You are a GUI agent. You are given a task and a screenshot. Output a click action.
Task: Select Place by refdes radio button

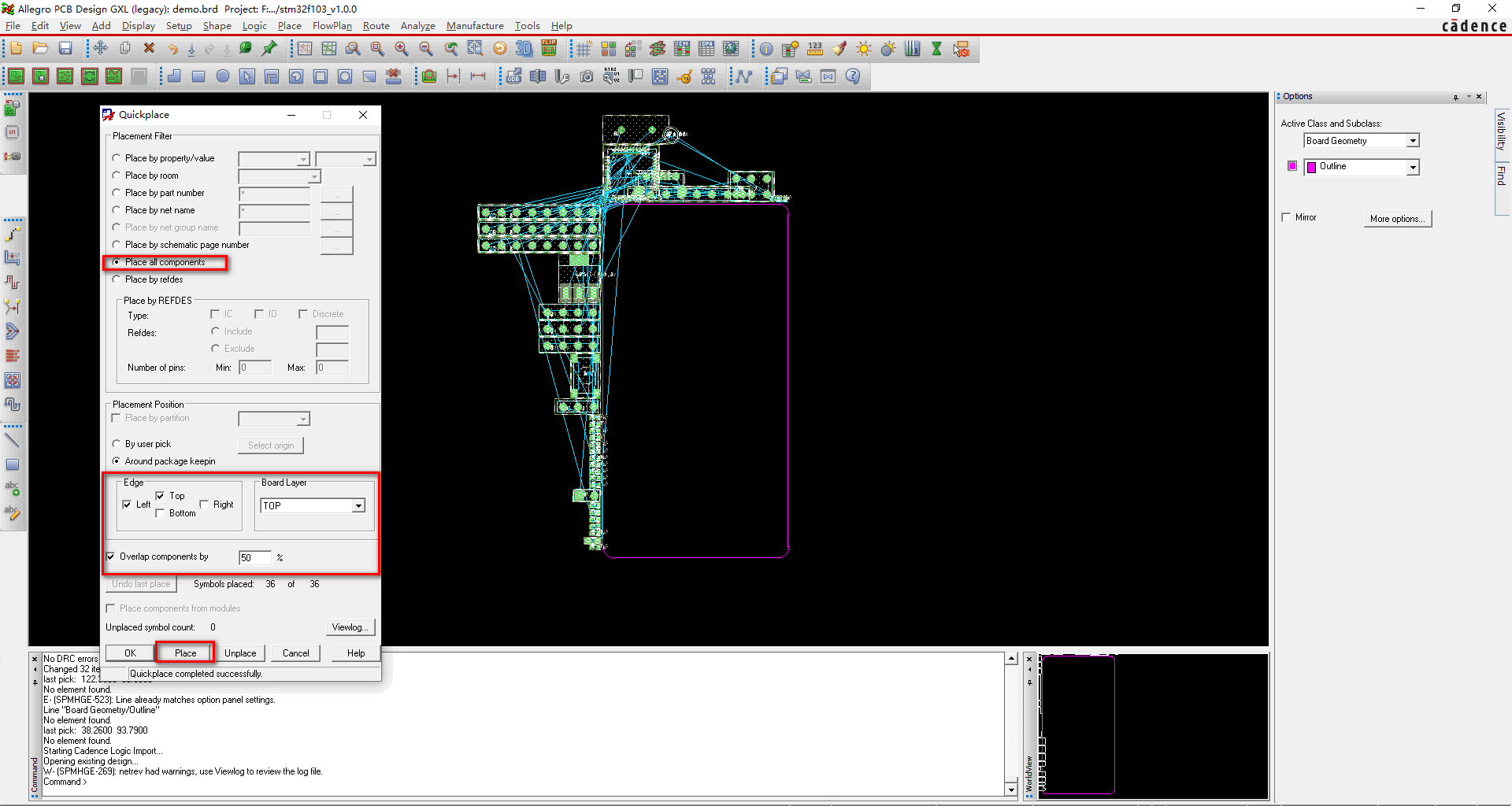pyautogui.click(x=116, y=279)
